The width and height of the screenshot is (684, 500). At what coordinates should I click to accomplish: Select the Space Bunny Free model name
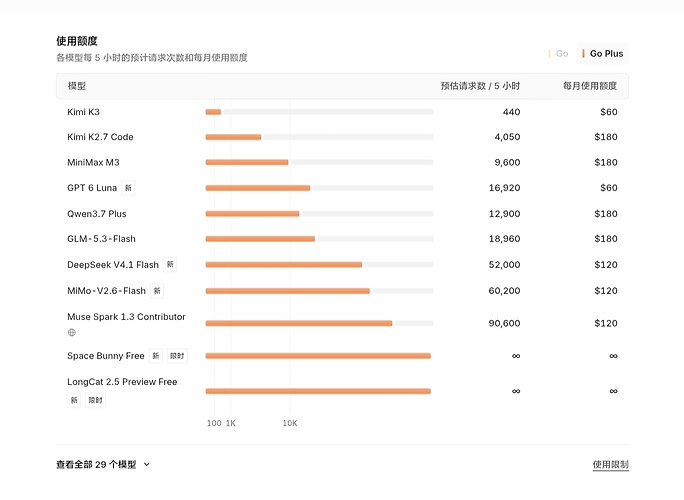106,356
